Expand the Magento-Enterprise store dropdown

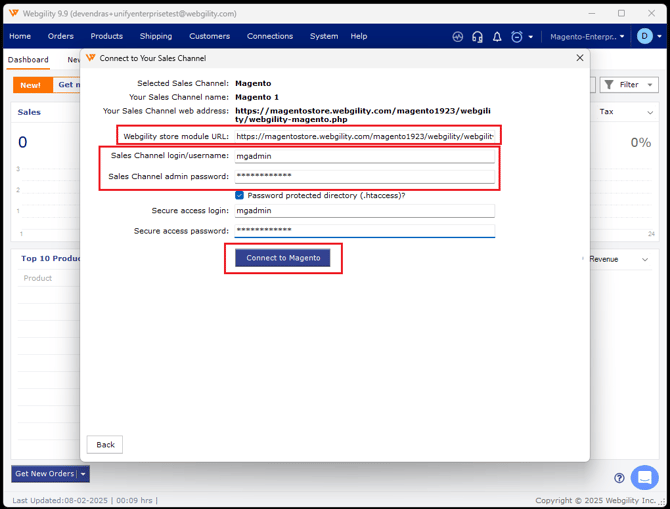[587, 37]
